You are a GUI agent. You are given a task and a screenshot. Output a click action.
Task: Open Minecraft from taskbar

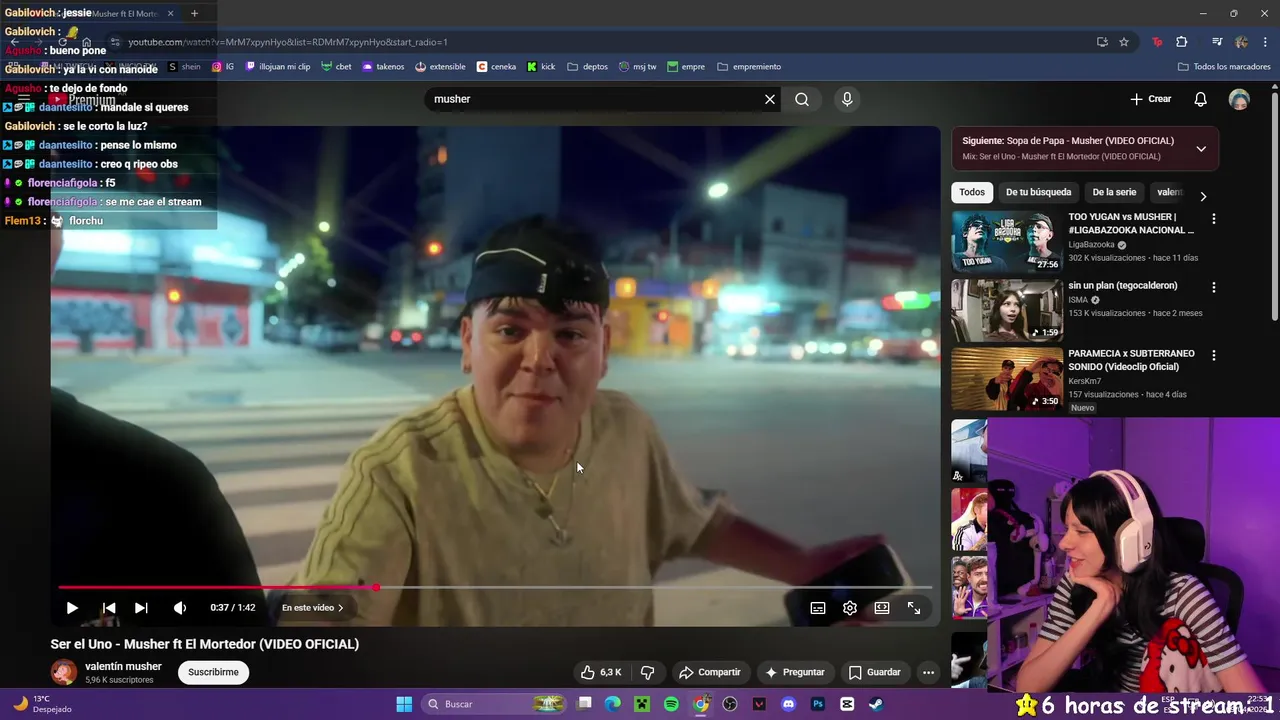(642, 704)
